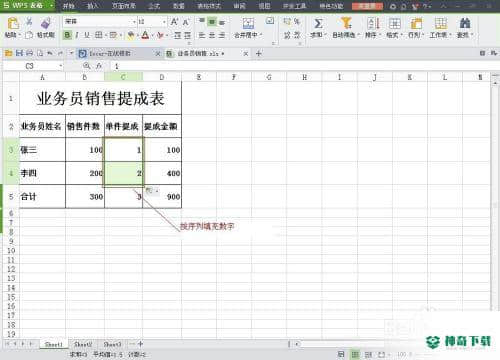
Task: Click the Find binoculars icon
Action: [465, 23]
